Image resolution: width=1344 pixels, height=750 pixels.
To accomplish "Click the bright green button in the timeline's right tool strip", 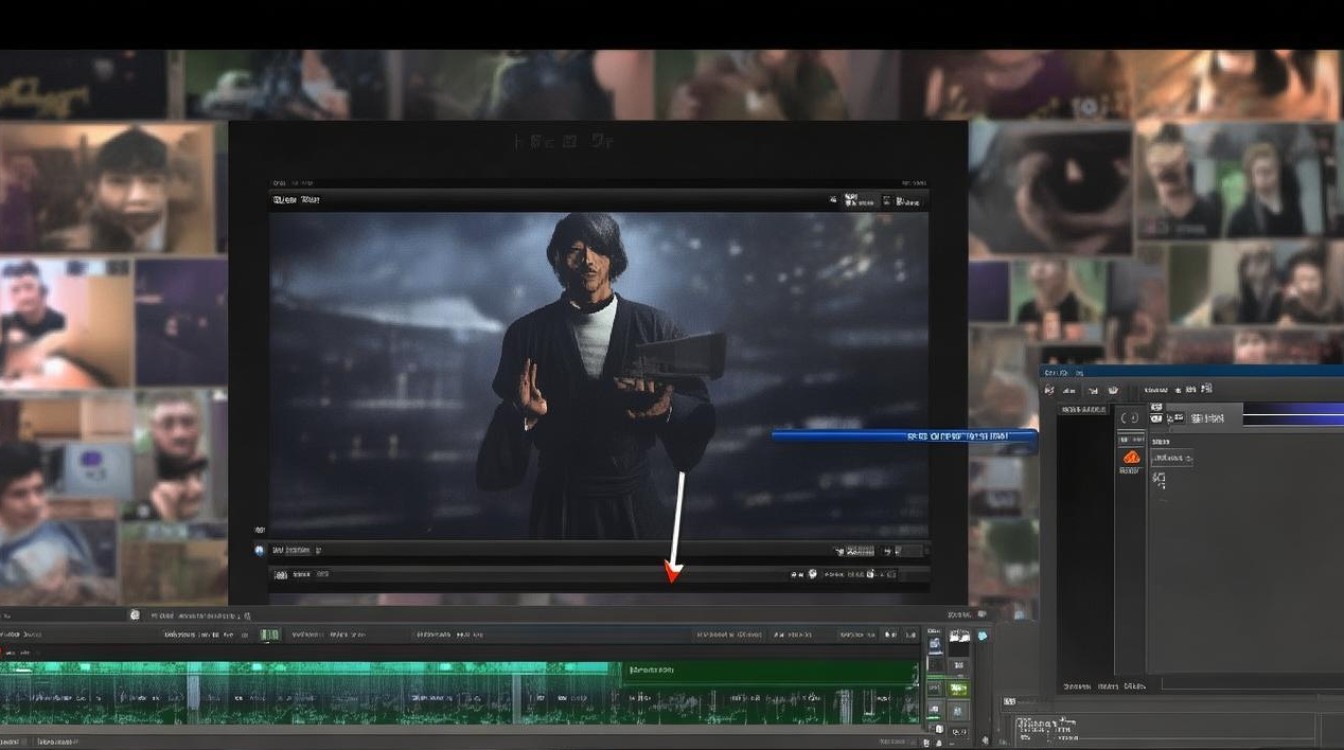I will (958, 688).
